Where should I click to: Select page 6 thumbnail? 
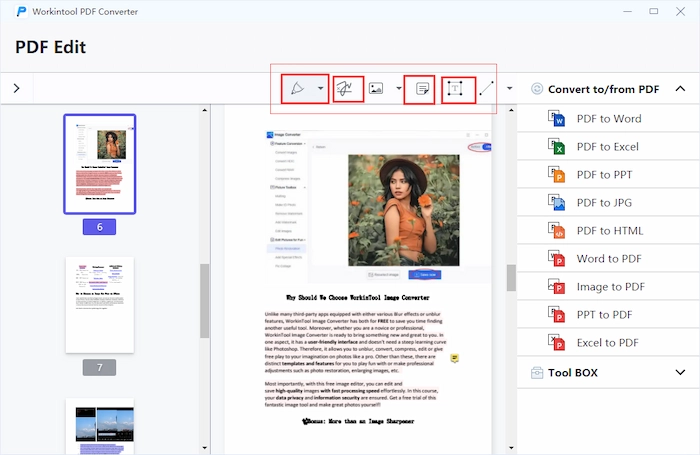100,164
